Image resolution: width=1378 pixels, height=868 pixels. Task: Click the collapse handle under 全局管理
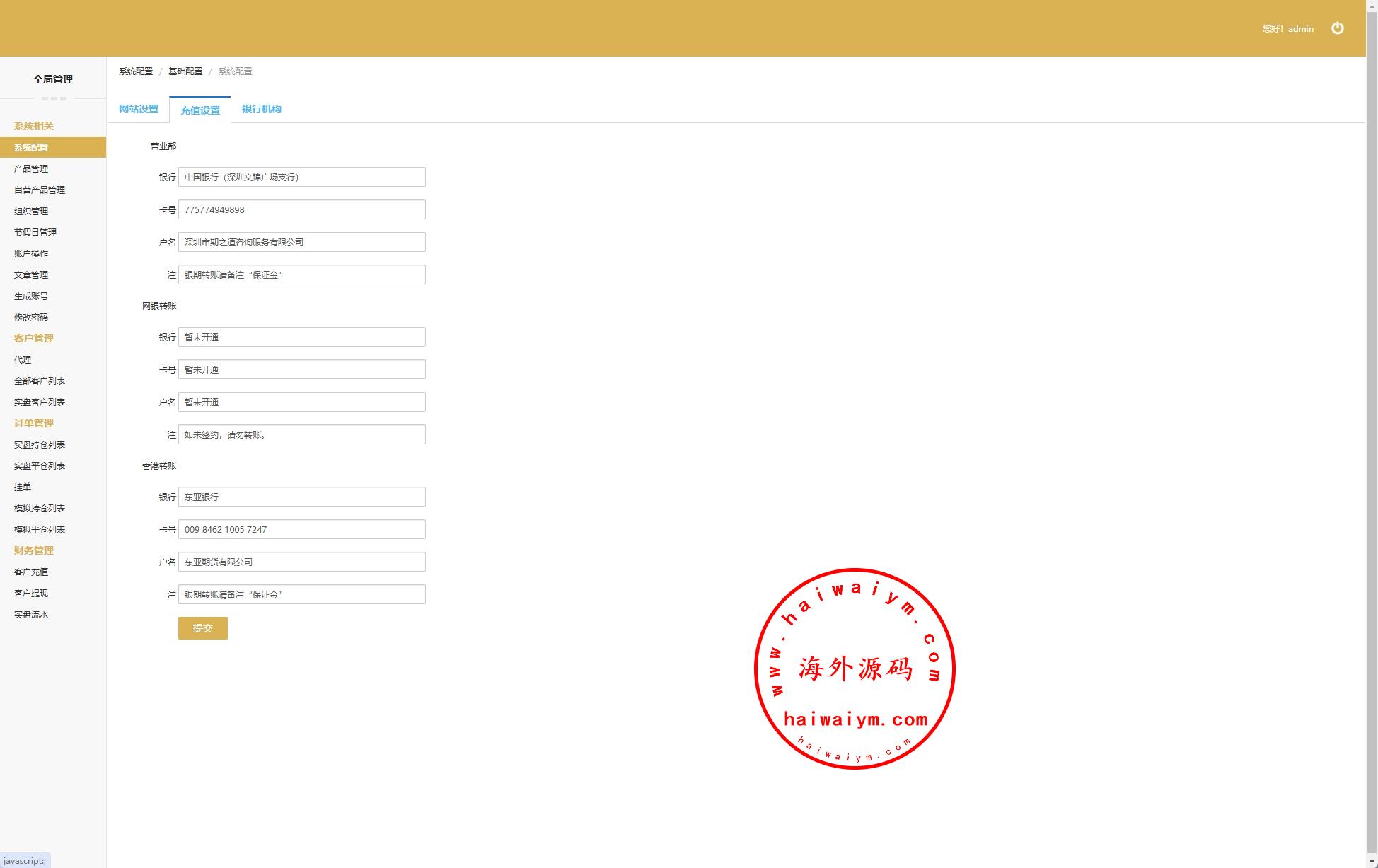(54, 98)
